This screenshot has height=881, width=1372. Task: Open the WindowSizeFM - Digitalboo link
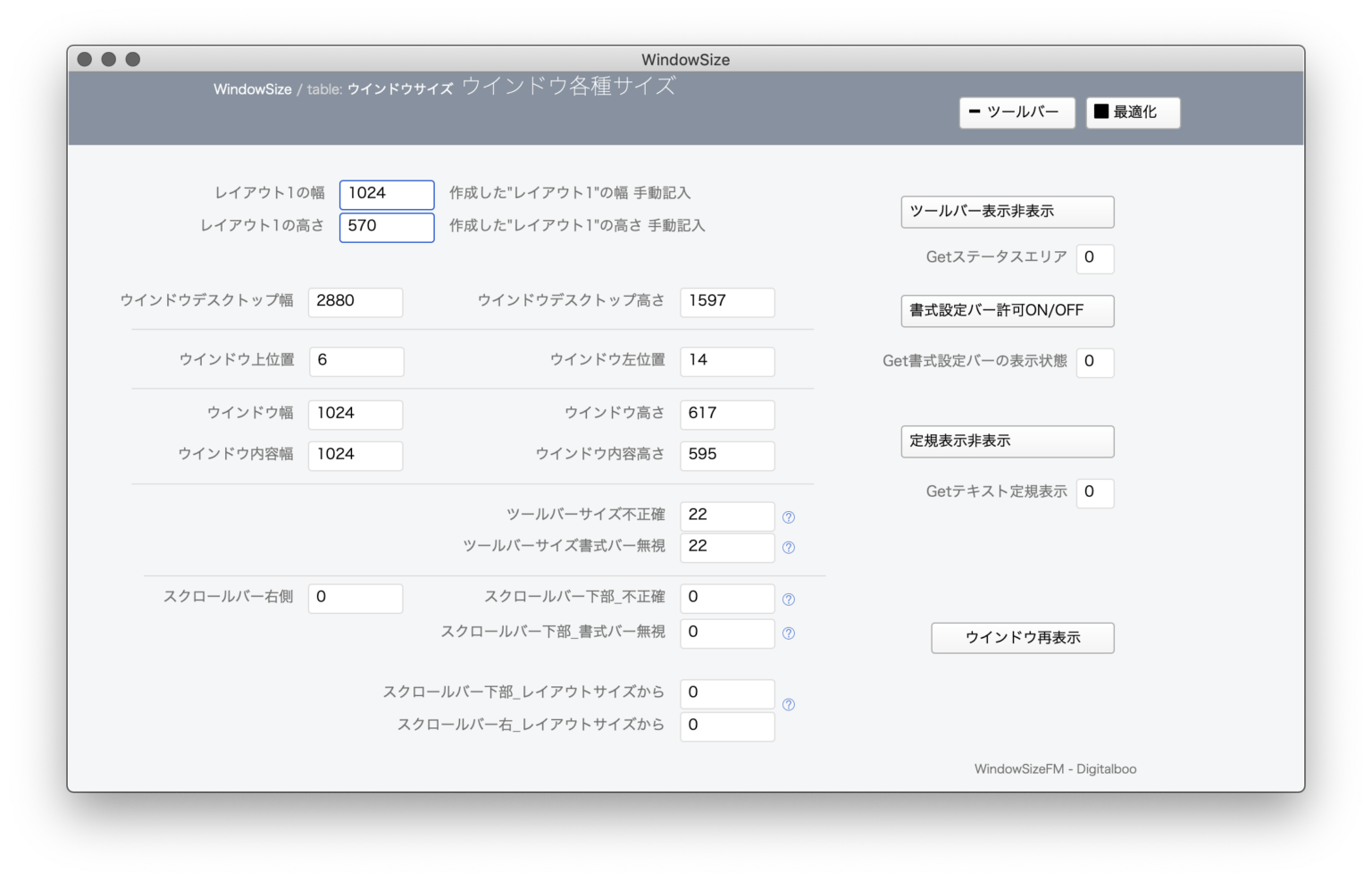[x=1055, y=768]
